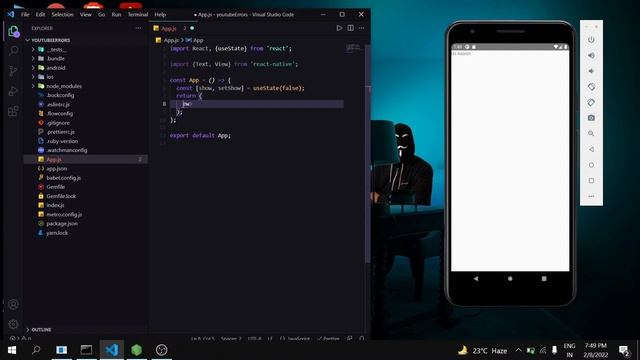The width and height of the screenshot is (640, 360).
Task: Split the editor to the right
Action: 351,28
